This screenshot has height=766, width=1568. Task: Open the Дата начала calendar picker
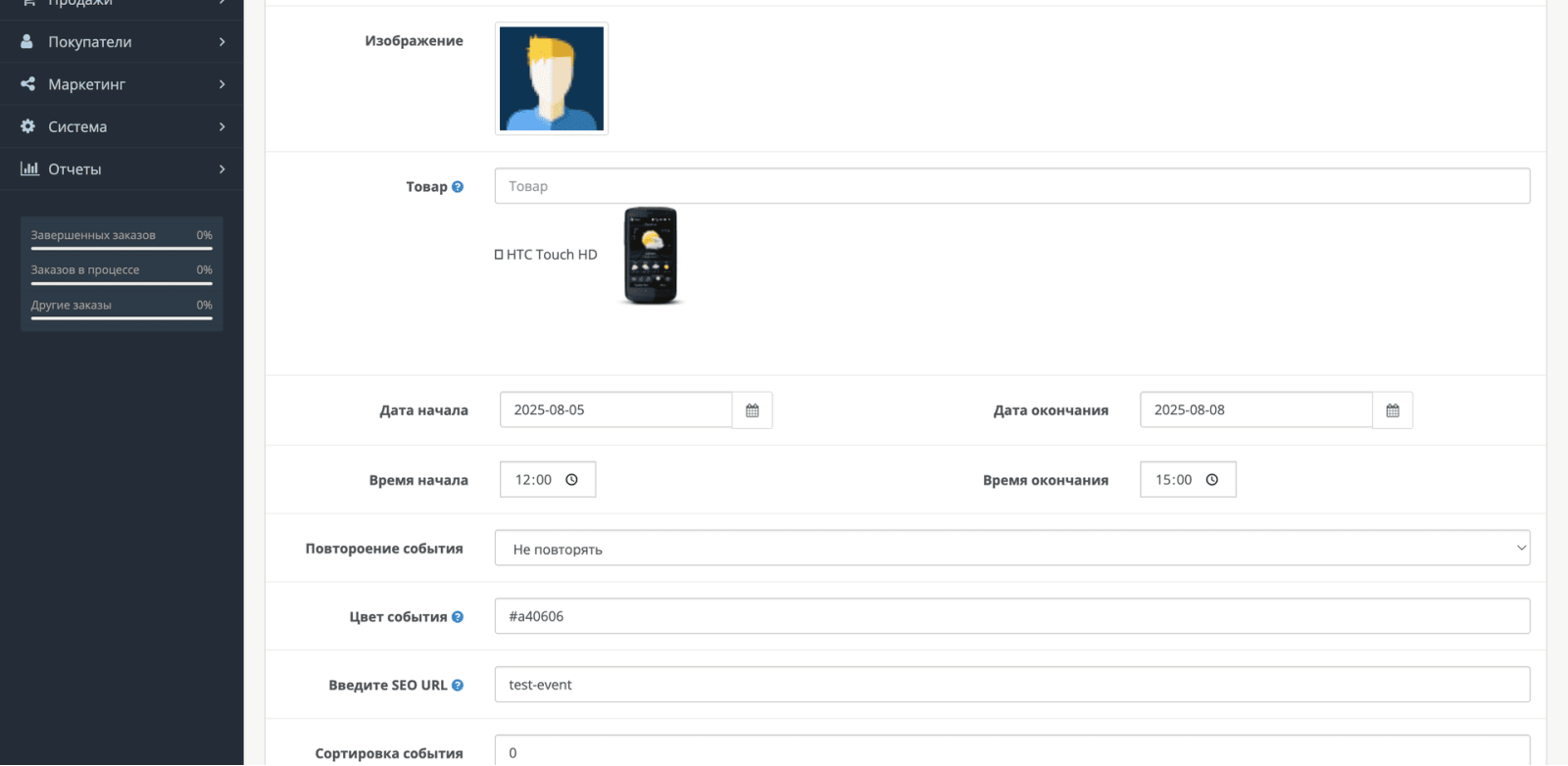(x=753, y=410)
